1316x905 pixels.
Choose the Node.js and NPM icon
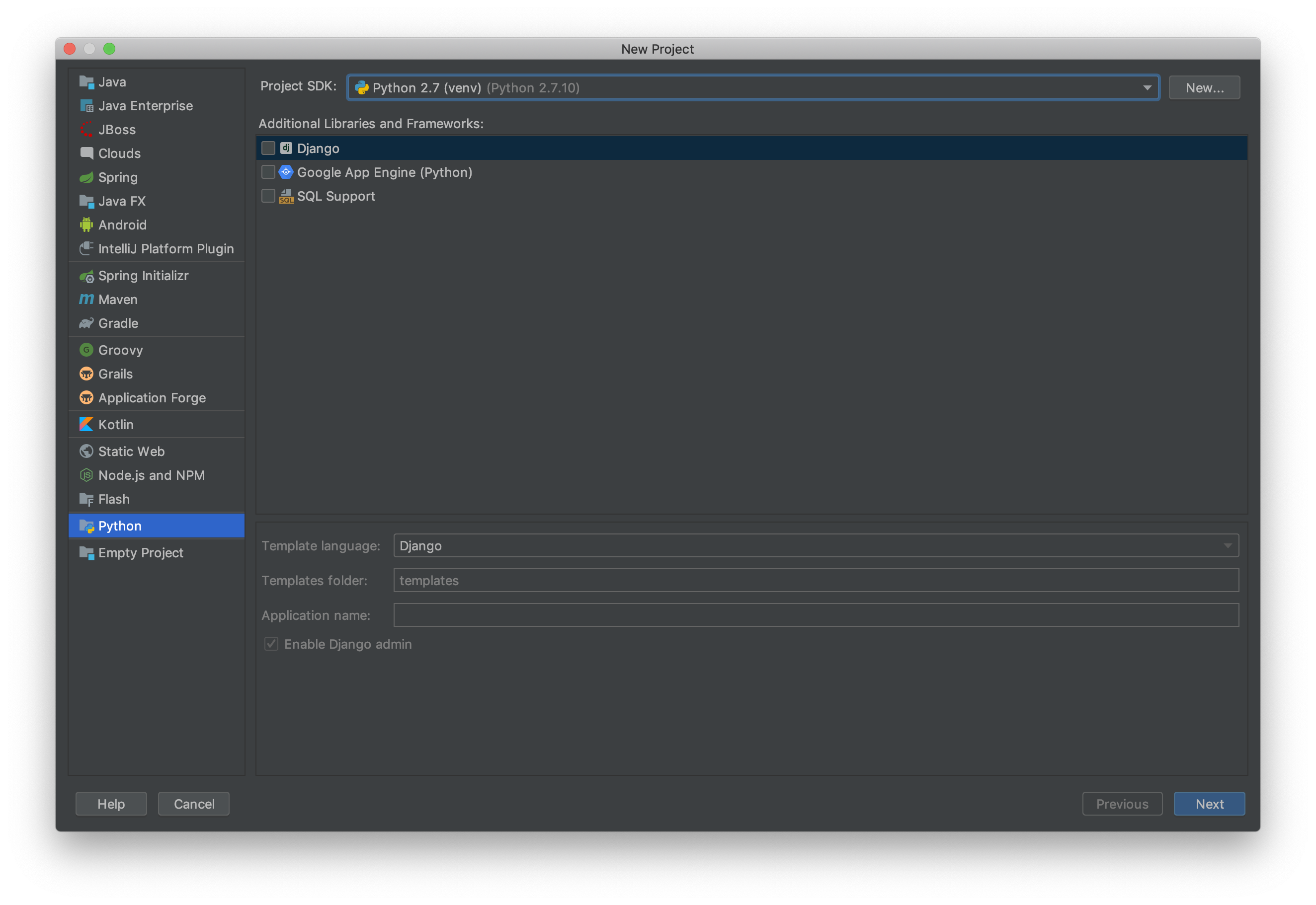(86, 475)
